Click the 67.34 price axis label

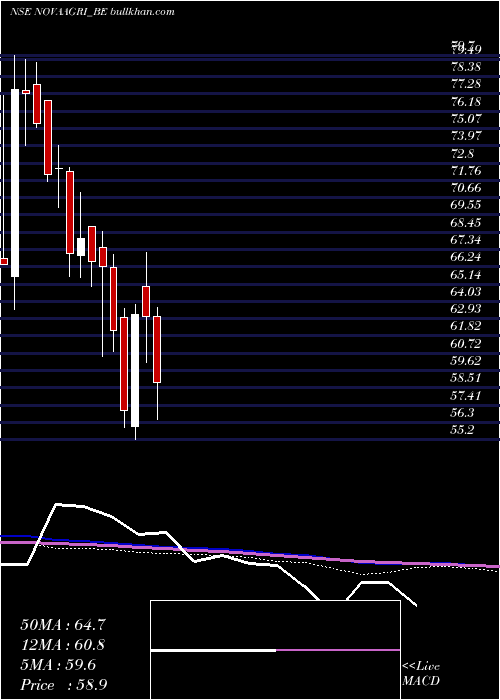pos(466,240)
